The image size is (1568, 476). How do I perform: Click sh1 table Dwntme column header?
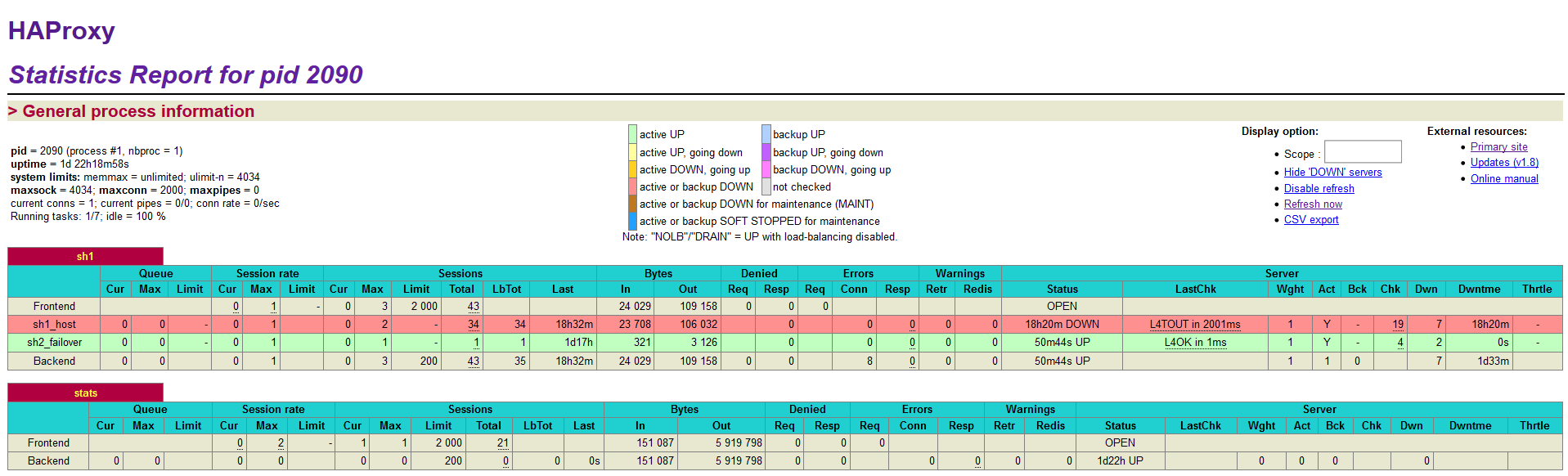pyautogui.click(x=1479, y=289)
